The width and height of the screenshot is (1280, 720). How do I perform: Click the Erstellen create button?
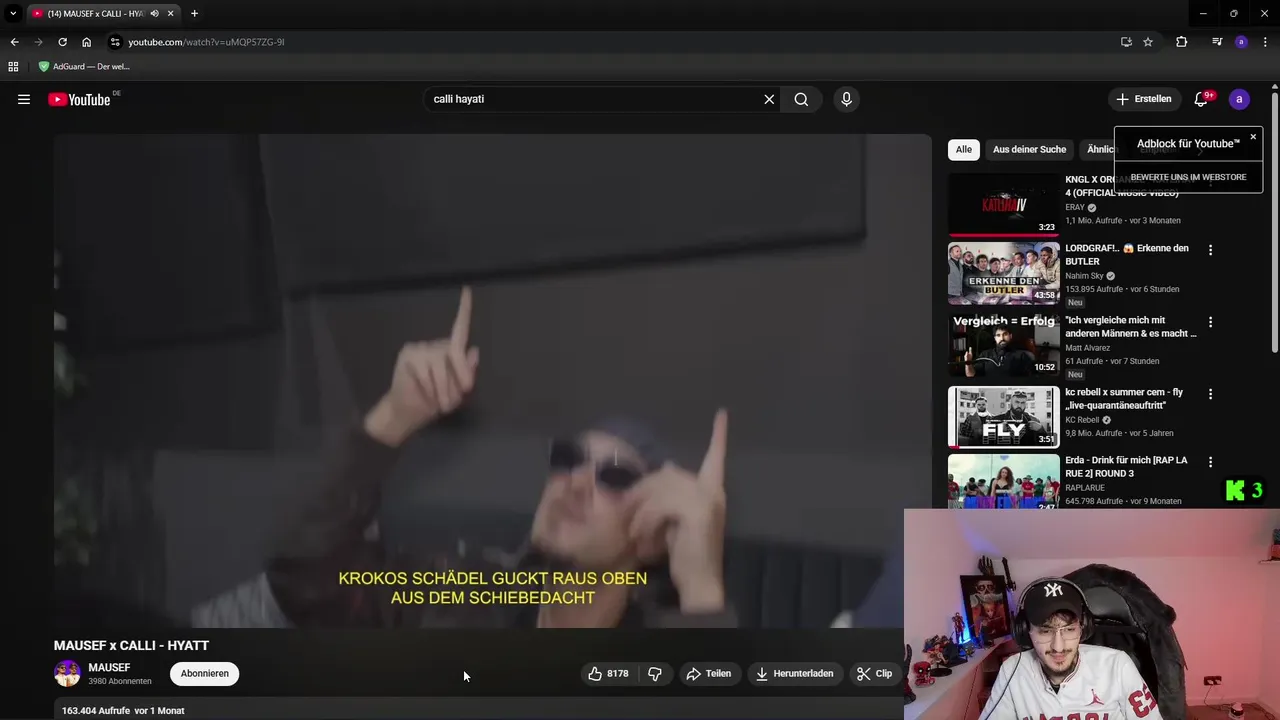point(1143,99)
